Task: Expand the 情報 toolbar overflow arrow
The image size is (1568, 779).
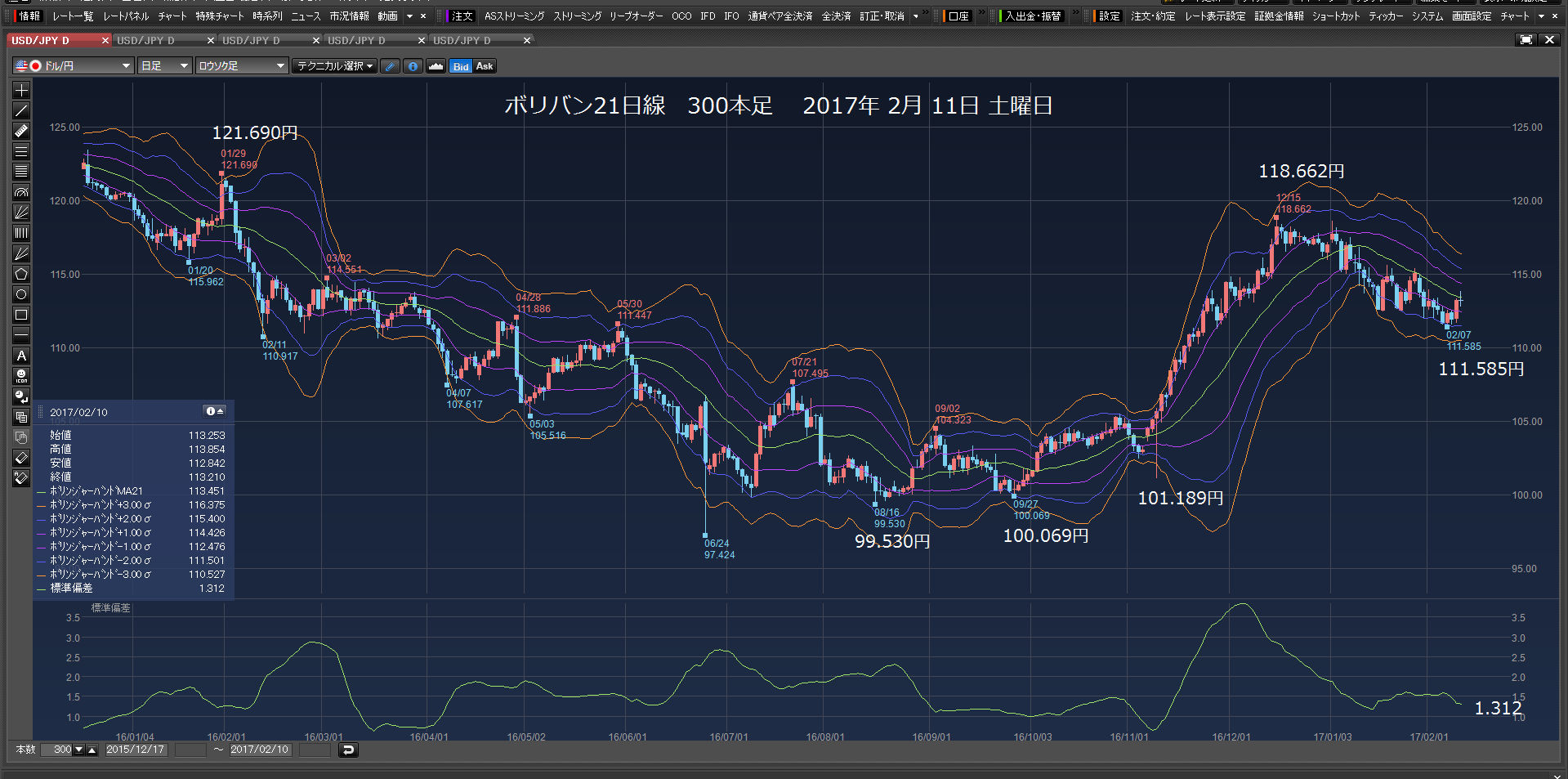Action: tap(409, 16)
